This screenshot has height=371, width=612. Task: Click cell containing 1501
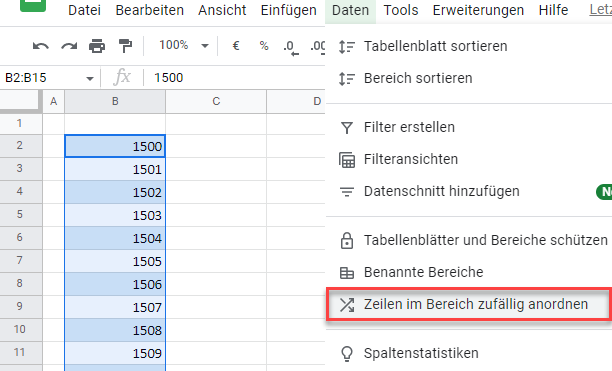click(x=115, y=169)
